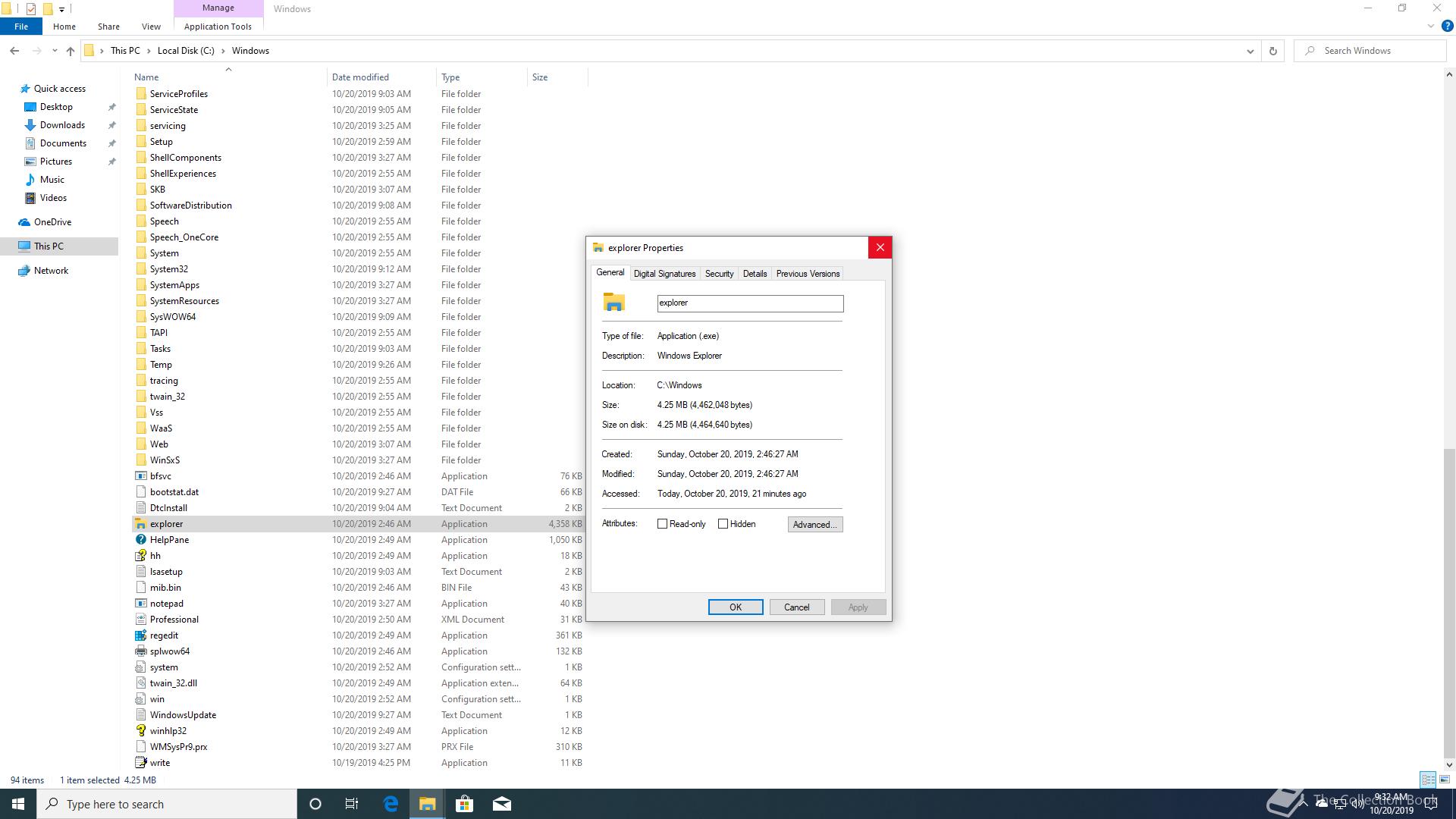
Task: Expand the ribbon with chevron
Action: click(1431, 26)
